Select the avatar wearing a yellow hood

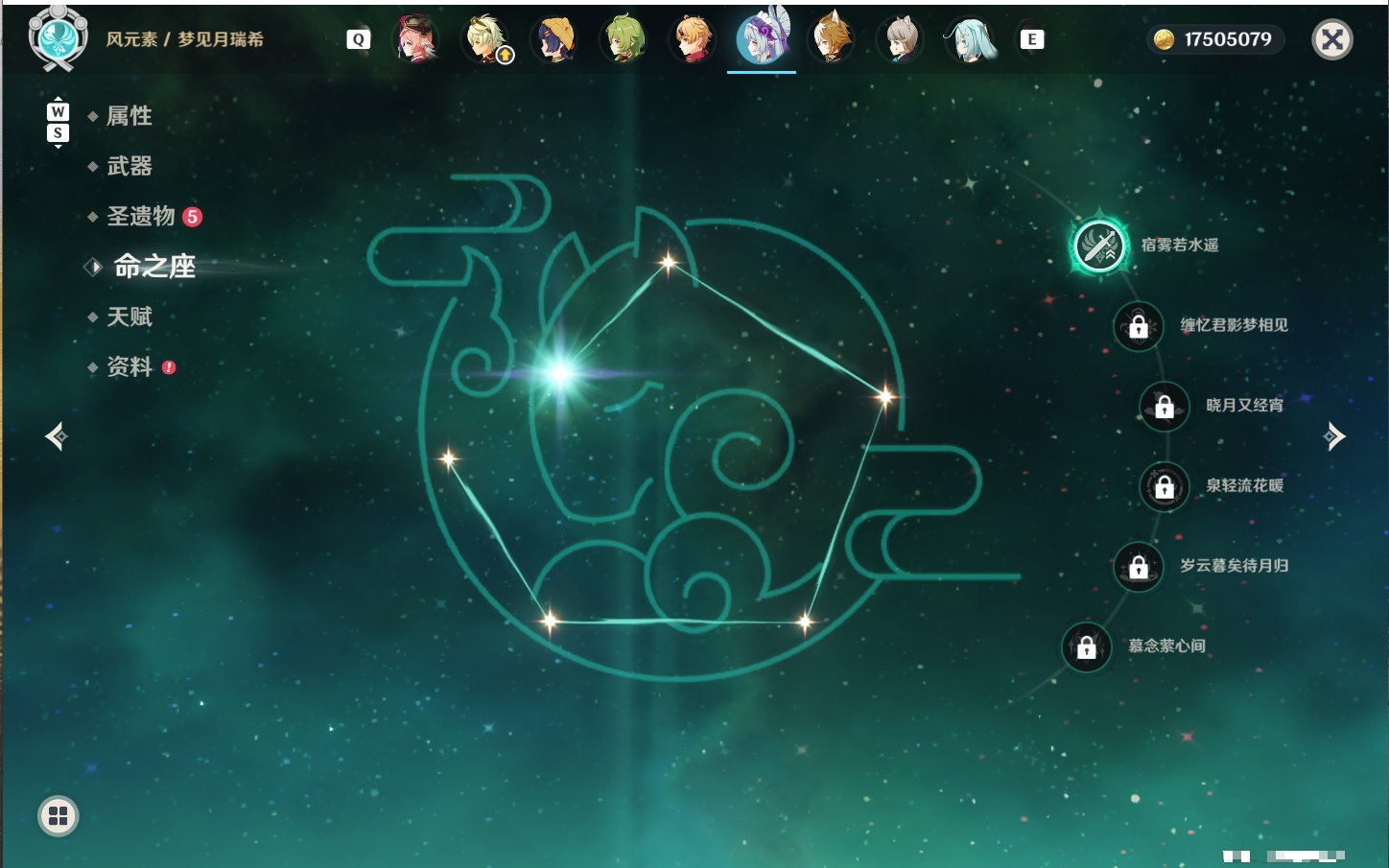point(555,39)
